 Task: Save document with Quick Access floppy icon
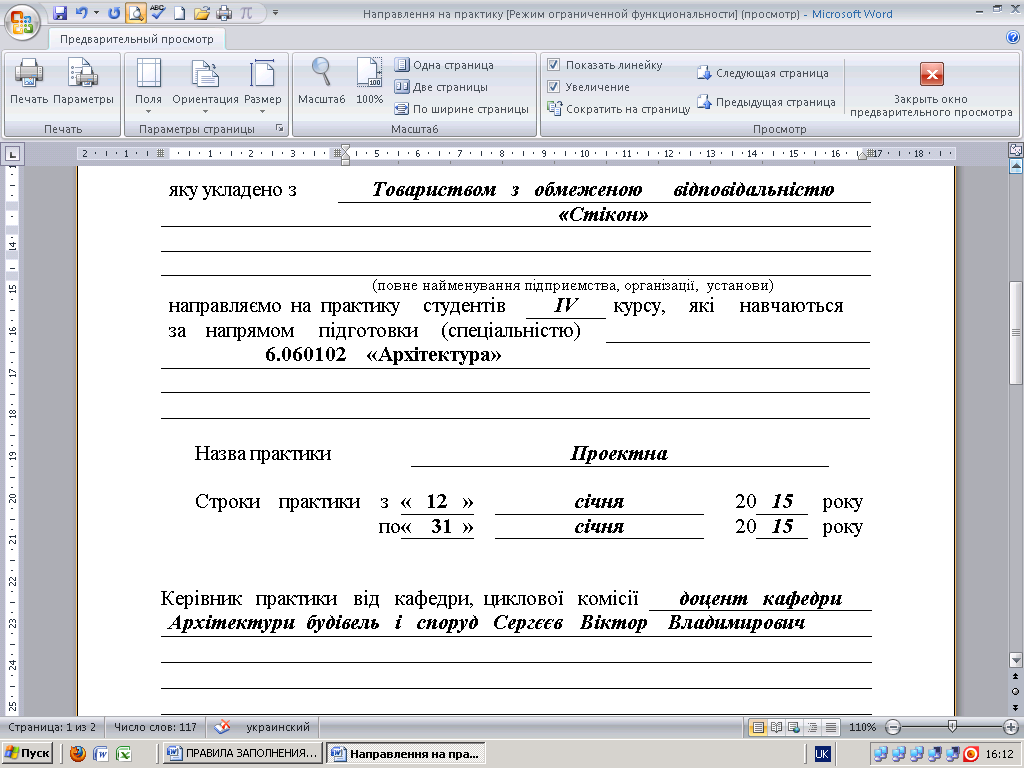(x=60, y=12)
